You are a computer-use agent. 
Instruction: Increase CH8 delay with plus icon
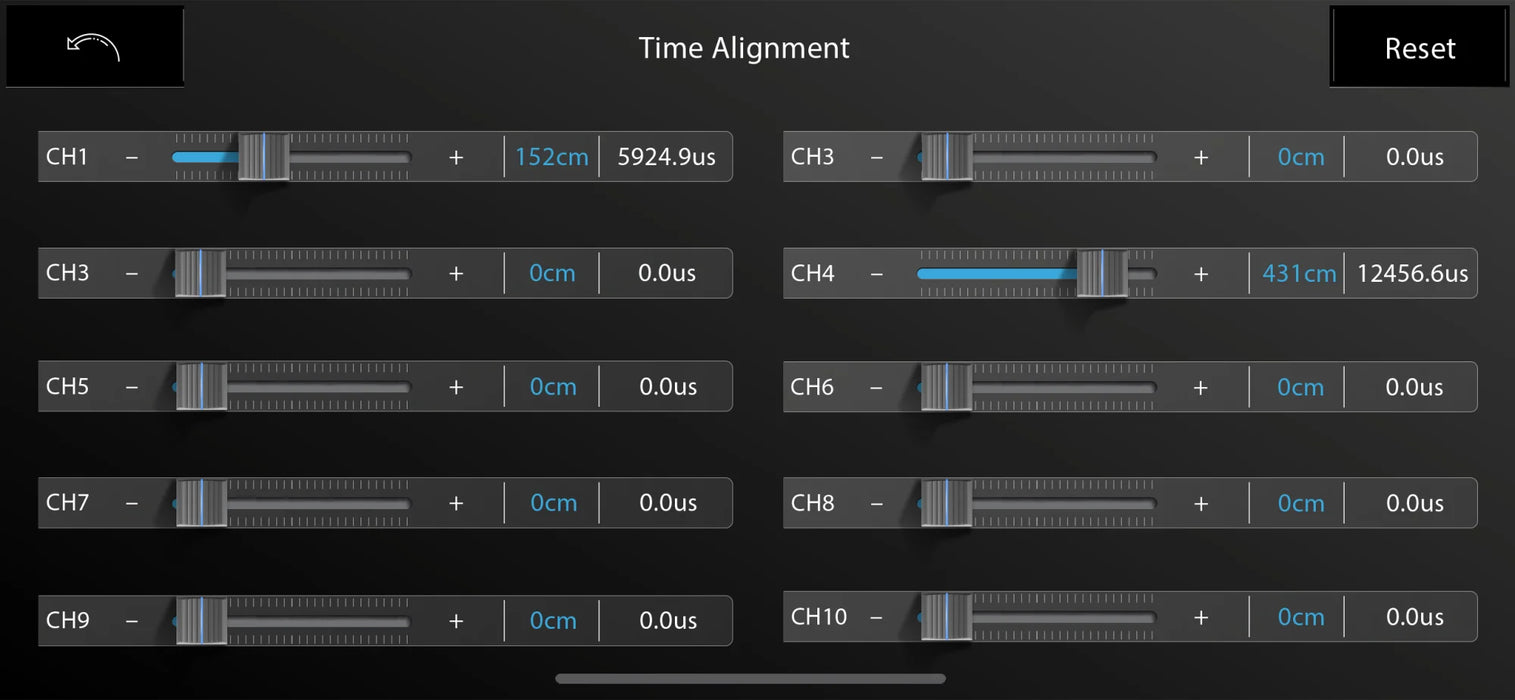[x=1201, y=503]
